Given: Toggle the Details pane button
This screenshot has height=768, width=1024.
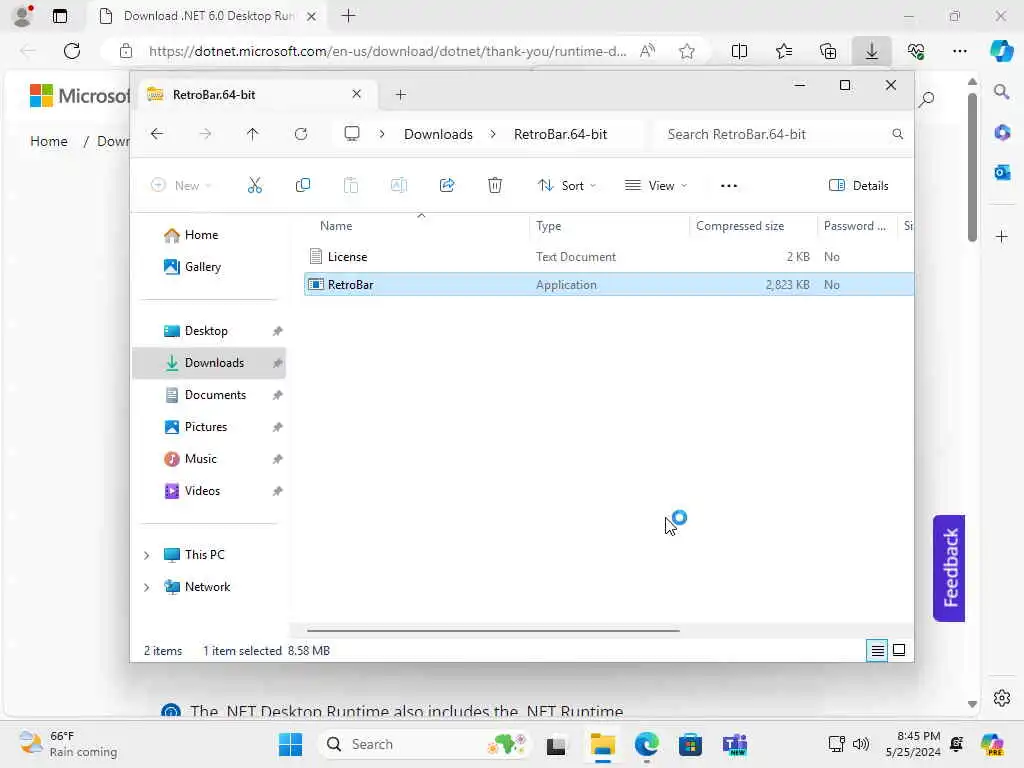Looking at the screenshot, I should (x=858, y=185).
